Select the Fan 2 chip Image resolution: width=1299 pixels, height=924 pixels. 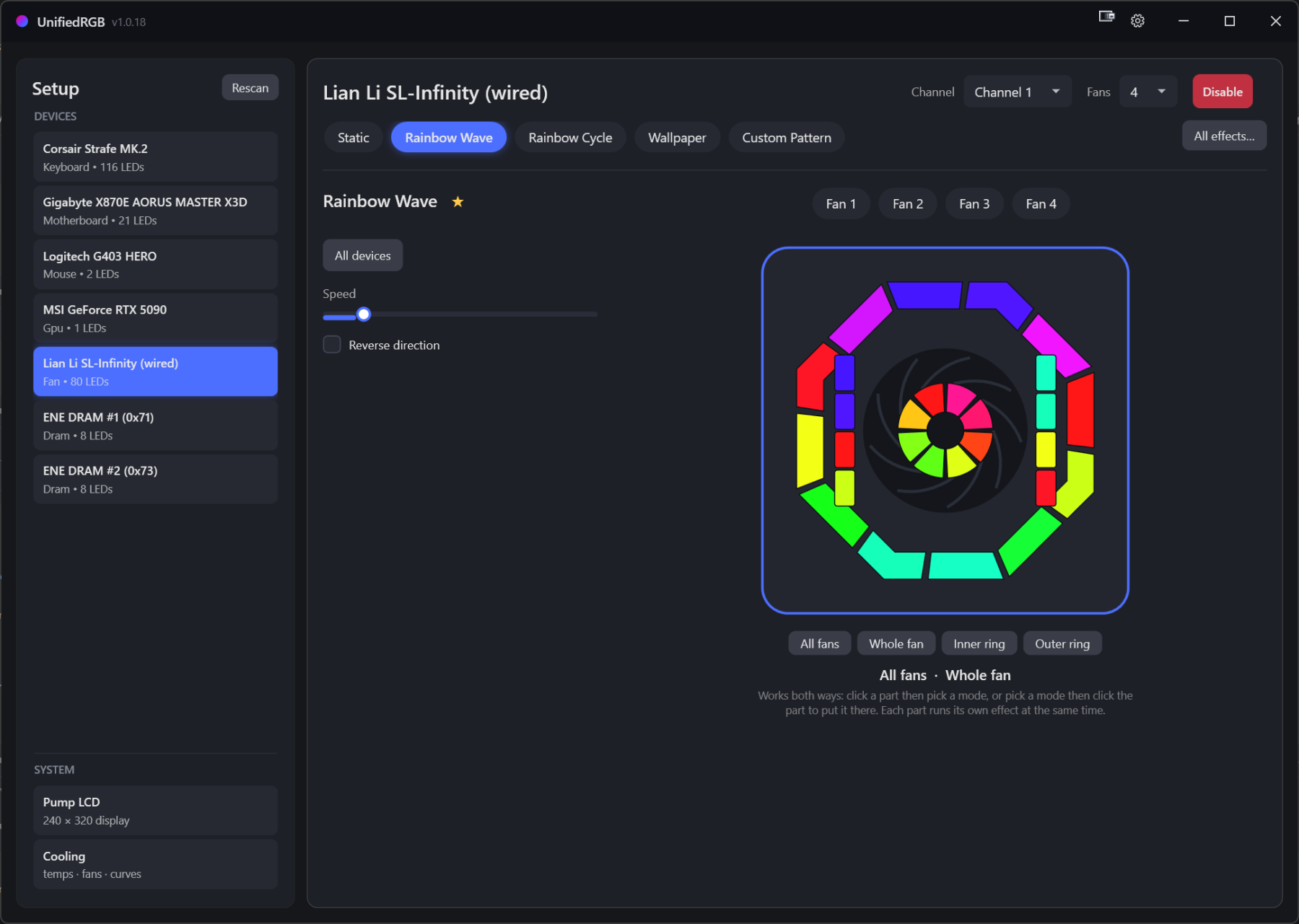908,203
